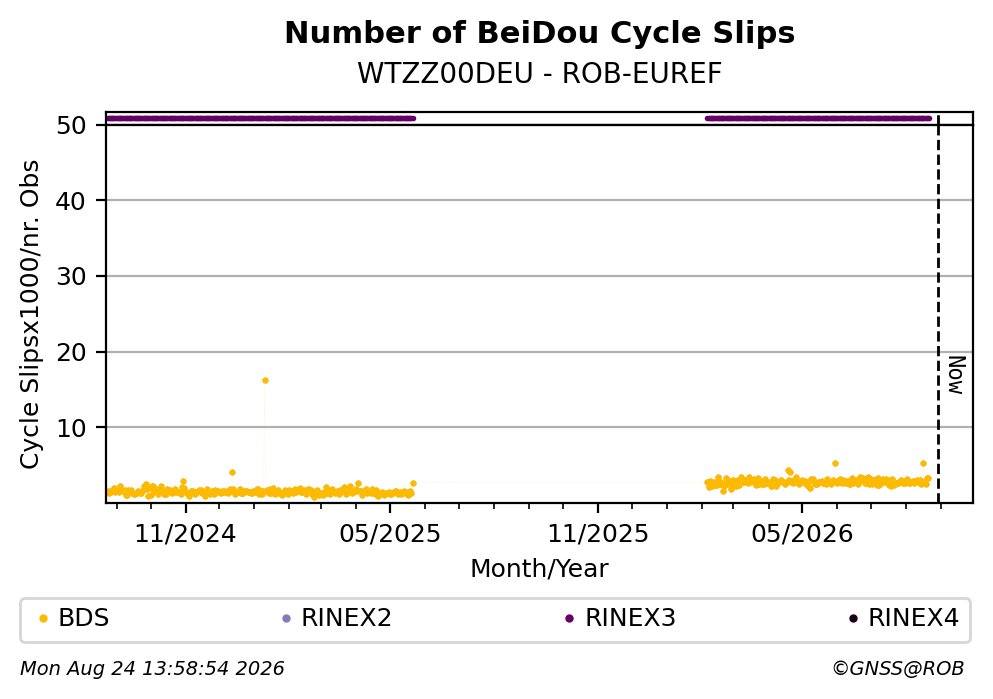The height and width of the screenshot is (699, 993).
Task: Select the RINEX3 legend label
Action: click(630, 618)
